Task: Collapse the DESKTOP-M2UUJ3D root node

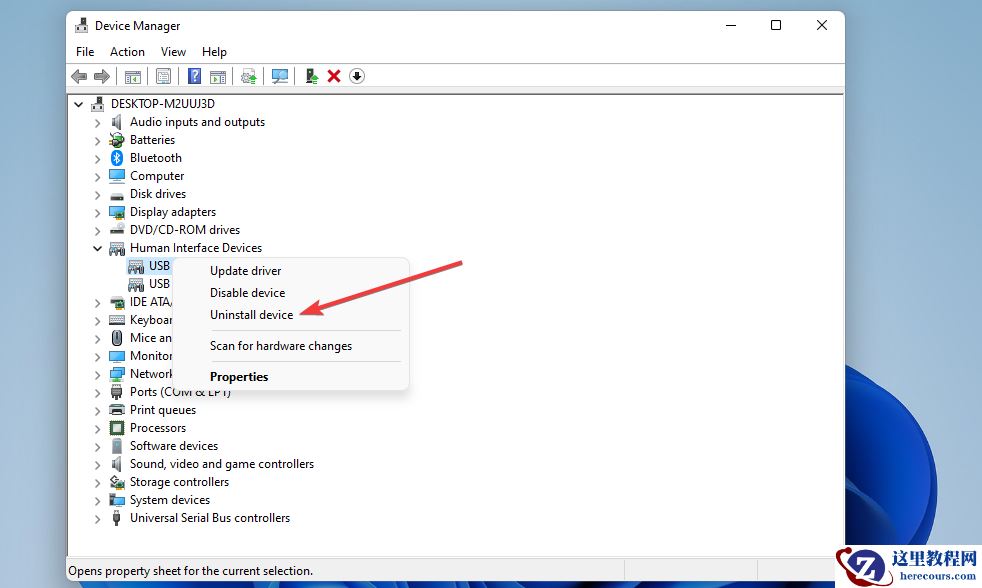Action: tap(78, 103)
